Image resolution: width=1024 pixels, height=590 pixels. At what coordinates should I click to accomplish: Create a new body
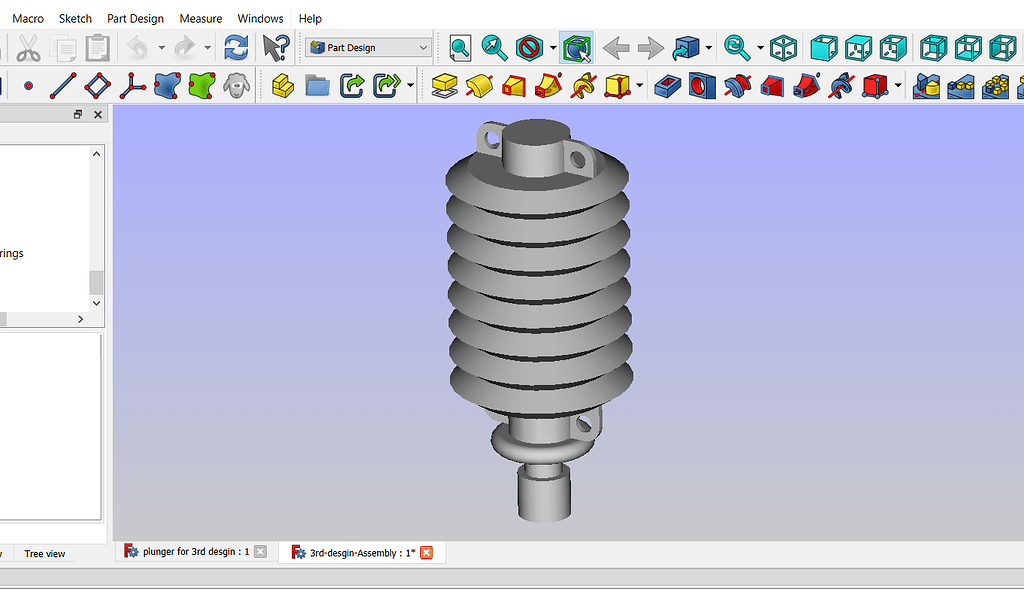point(283,88)
